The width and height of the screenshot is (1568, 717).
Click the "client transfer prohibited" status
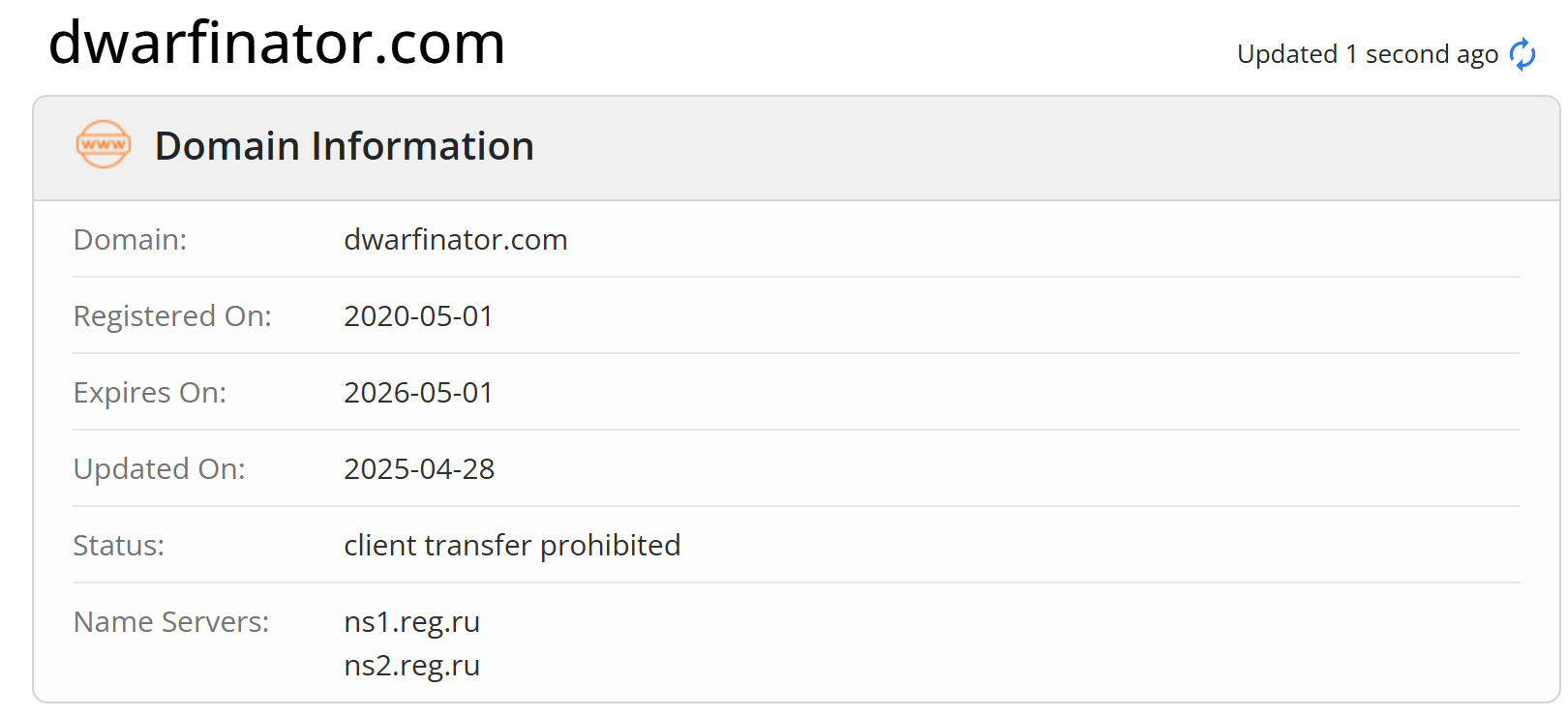point(512,545)
